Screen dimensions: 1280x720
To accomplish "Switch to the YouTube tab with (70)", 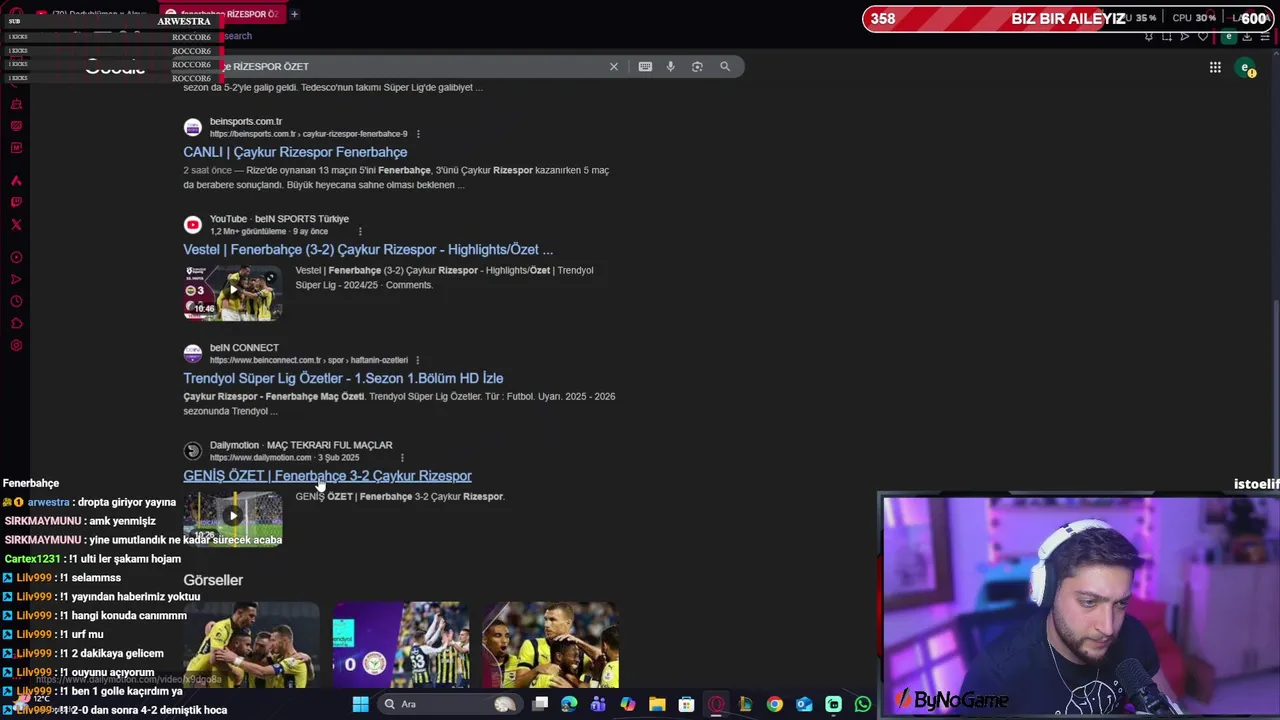I will click(x=90, y=14).
